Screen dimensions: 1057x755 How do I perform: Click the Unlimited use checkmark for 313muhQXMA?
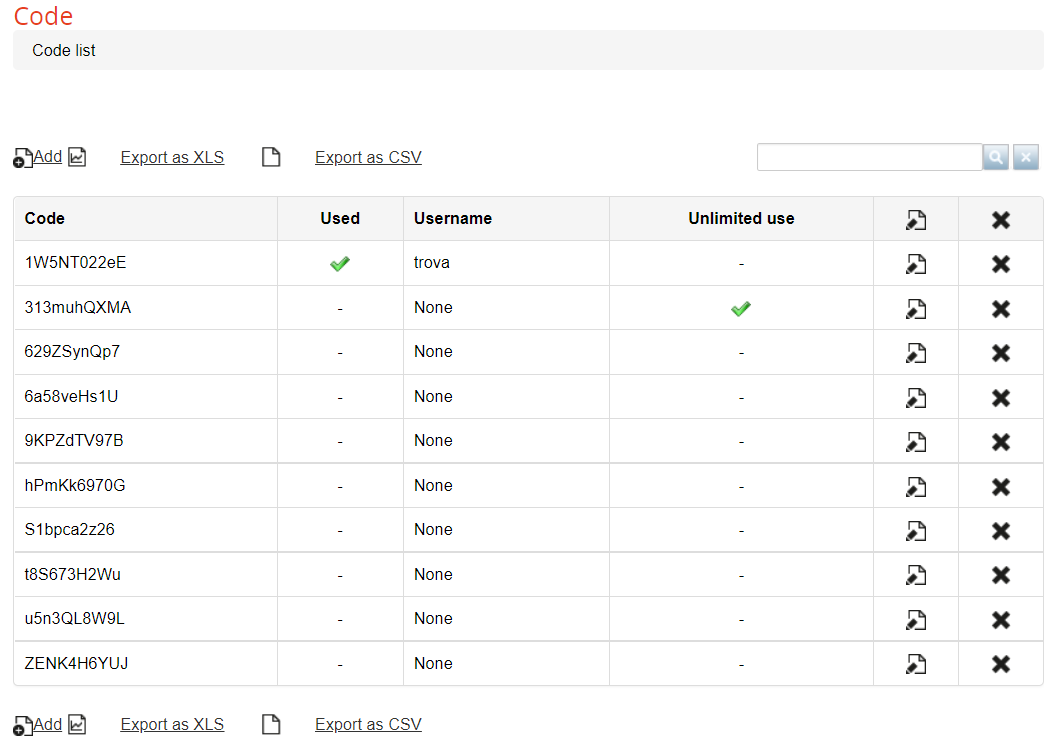(740, 309)
